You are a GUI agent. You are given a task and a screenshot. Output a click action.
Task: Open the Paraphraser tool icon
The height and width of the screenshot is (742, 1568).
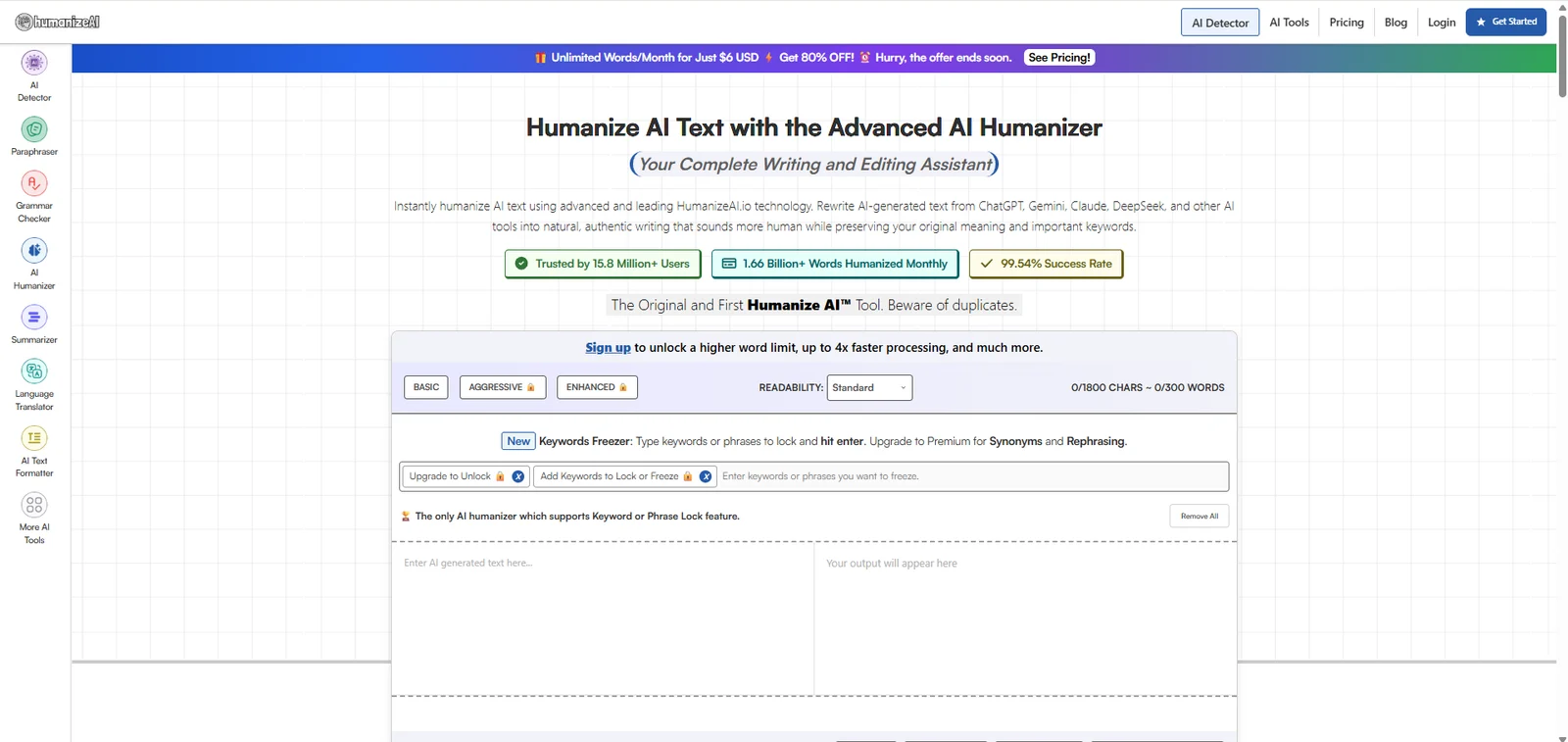[34, 129]
